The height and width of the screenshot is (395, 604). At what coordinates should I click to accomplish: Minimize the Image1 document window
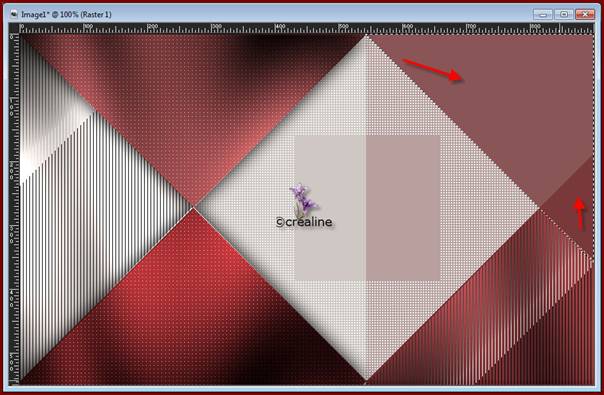(x=543, y=14)
